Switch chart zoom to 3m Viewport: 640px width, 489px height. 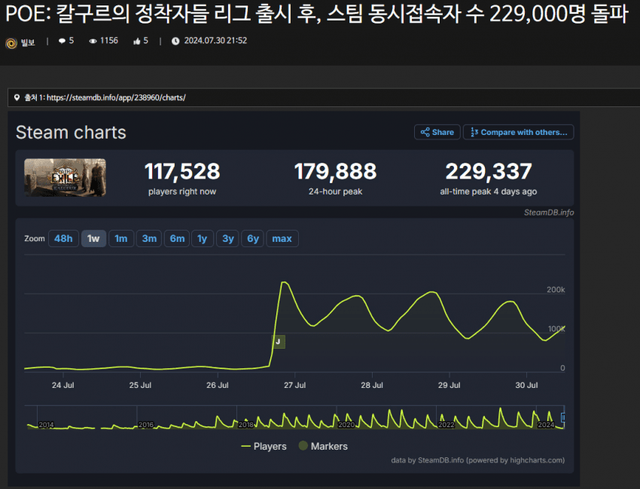pyautogui.click(x=149, y=238)
